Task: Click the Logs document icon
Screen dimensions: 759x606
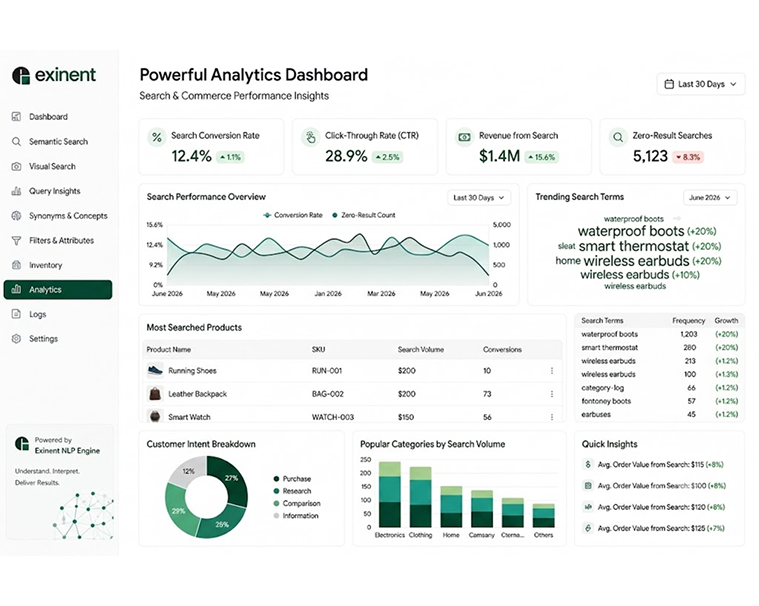Action: (x=16, y=314)
